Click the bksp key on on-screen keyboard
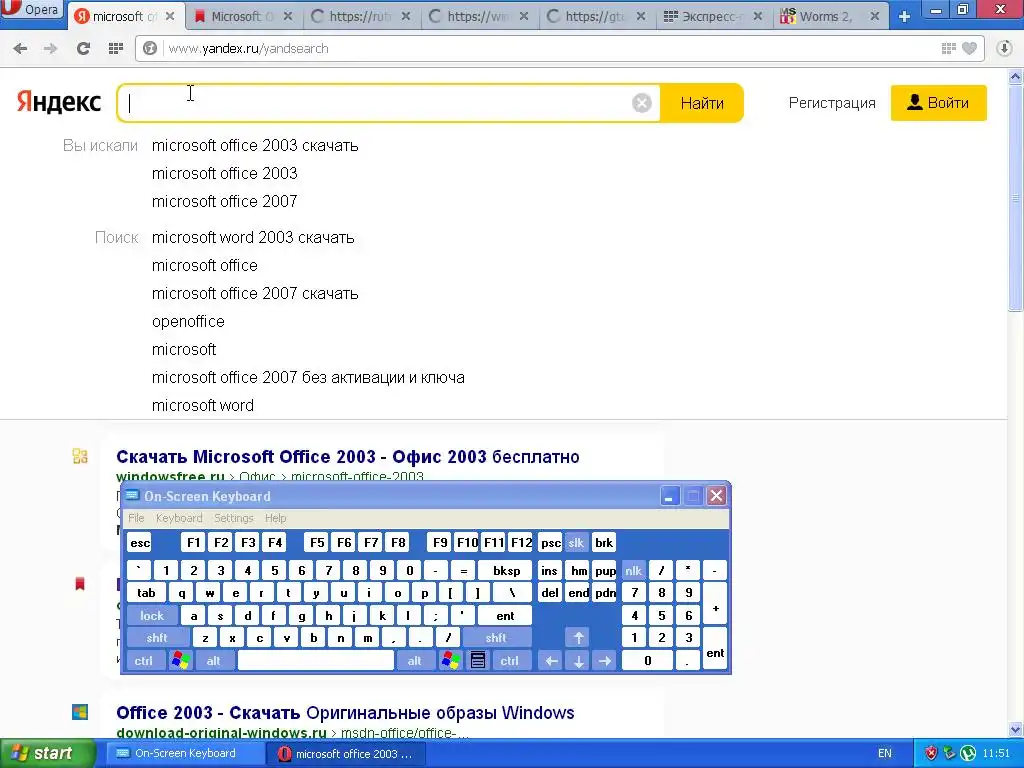Image resolution: width=1024 pixels, height=768 pixels. pyautogui.click(x=506, y=571)
